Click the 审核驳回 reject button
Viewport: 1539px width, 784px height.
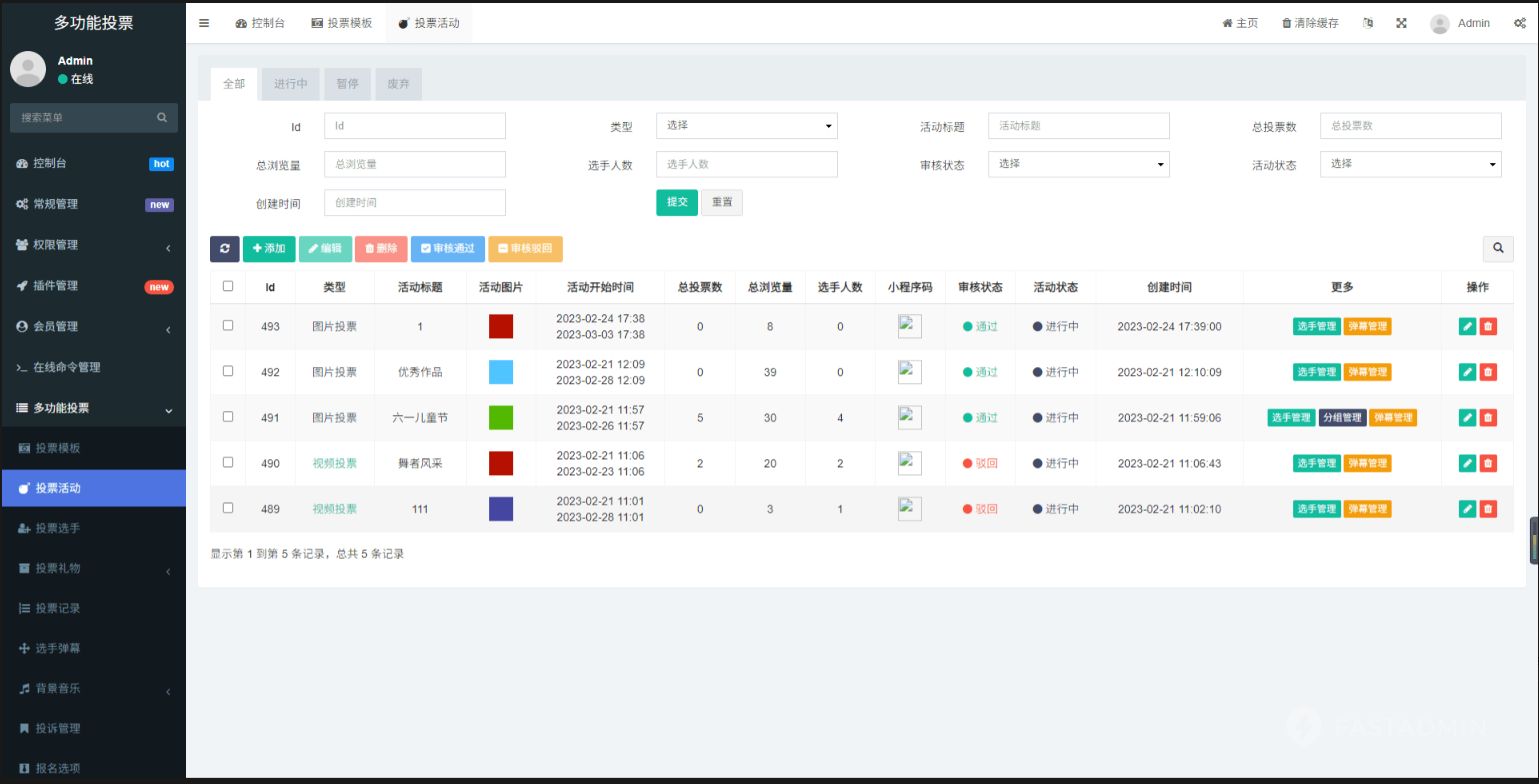pyautogui.click(x=525, y=249)
